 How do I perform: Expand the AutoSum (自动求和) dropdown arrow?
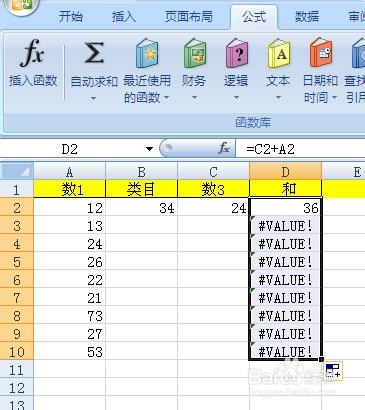94,98
